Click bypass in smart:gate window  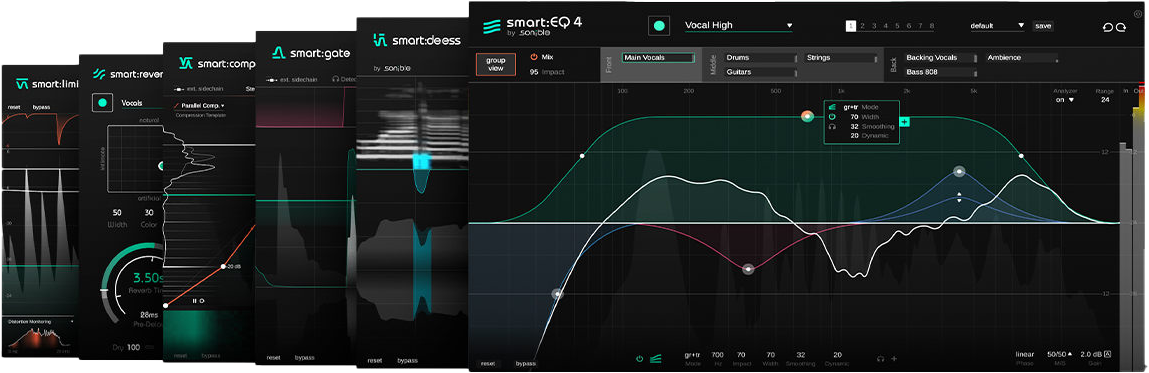coord(305,358)
